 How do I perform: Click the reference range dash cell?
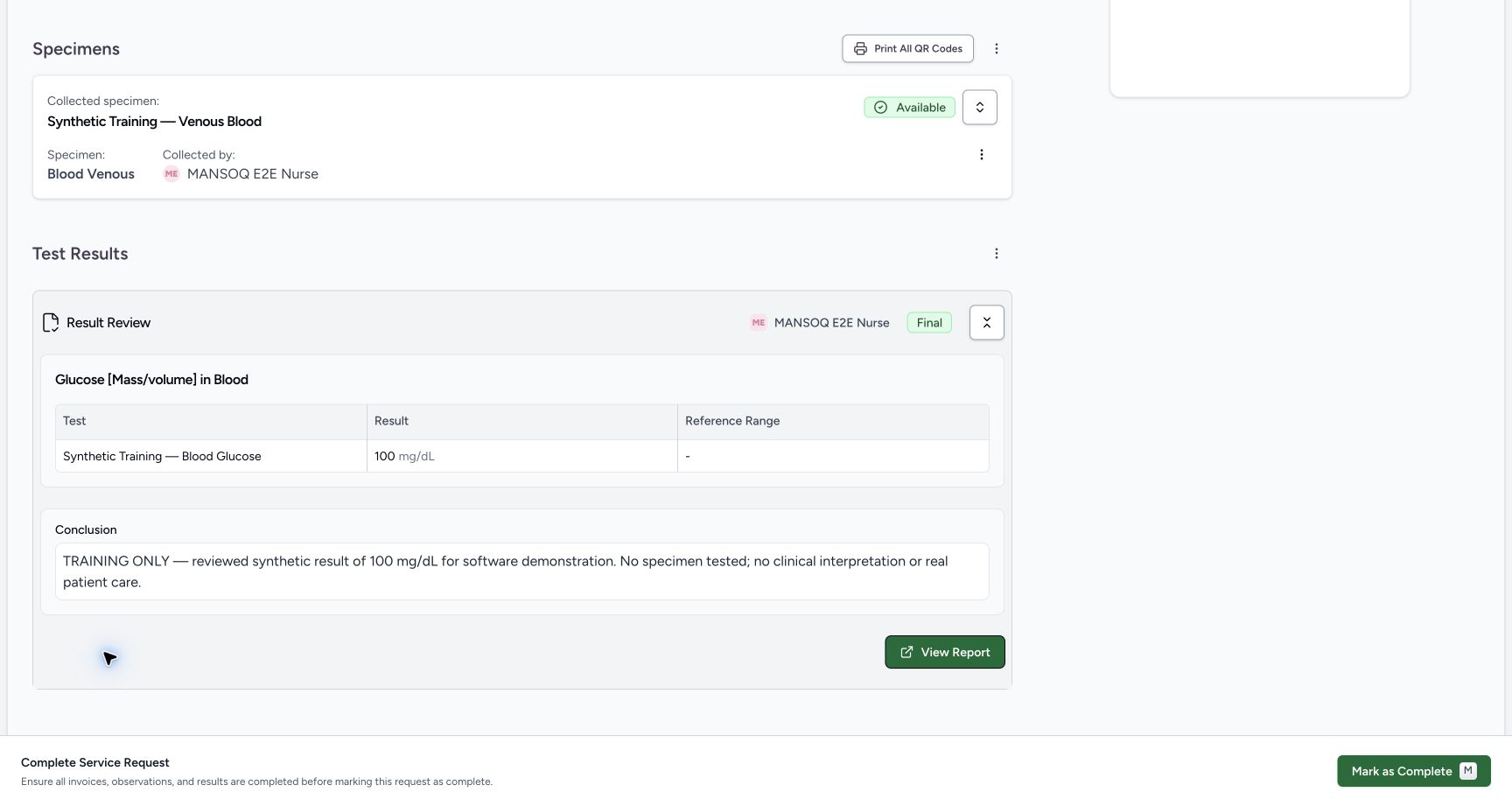pyautogui.click(x=833, y=457)
